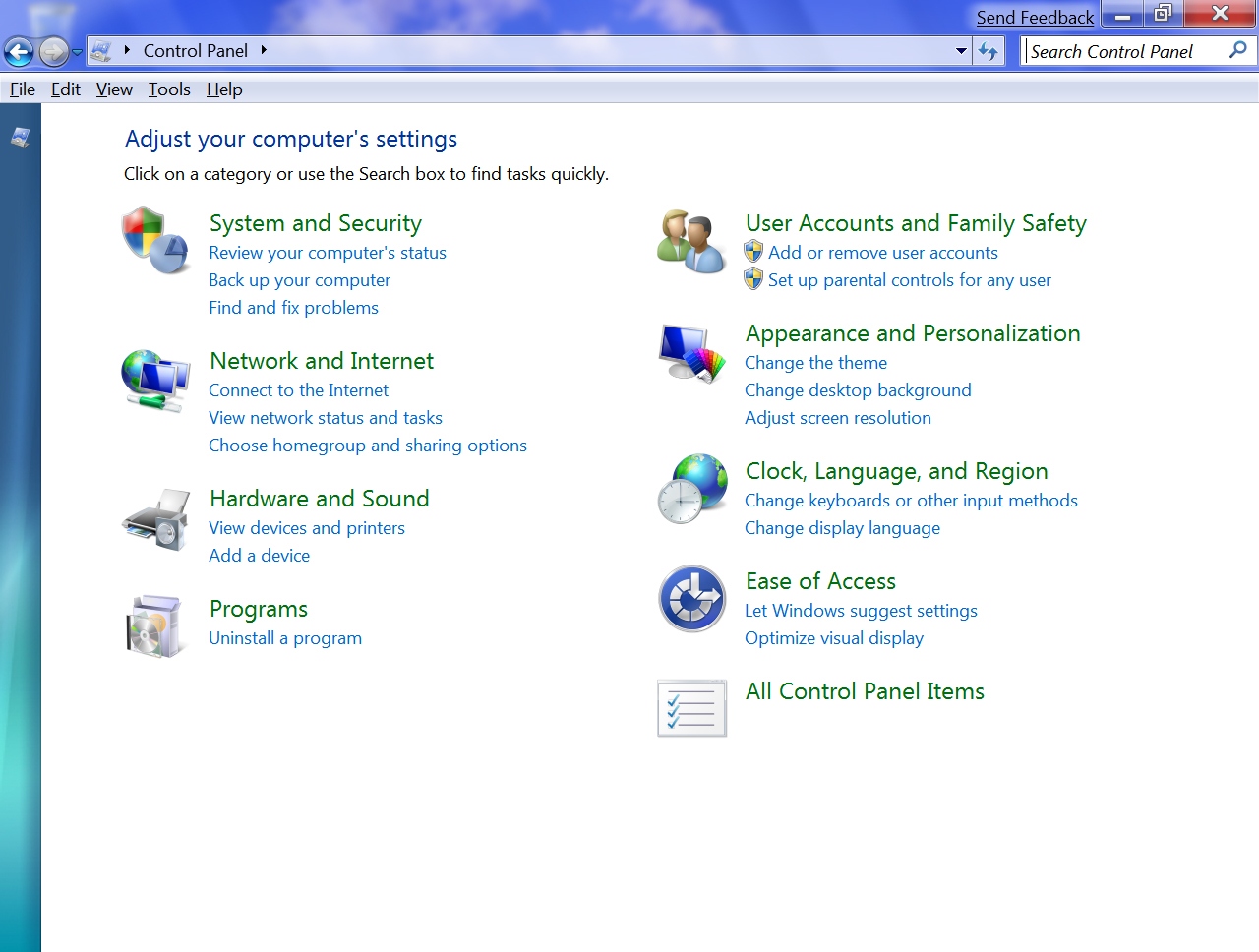Click Find and fix problems

pos(293,308)
